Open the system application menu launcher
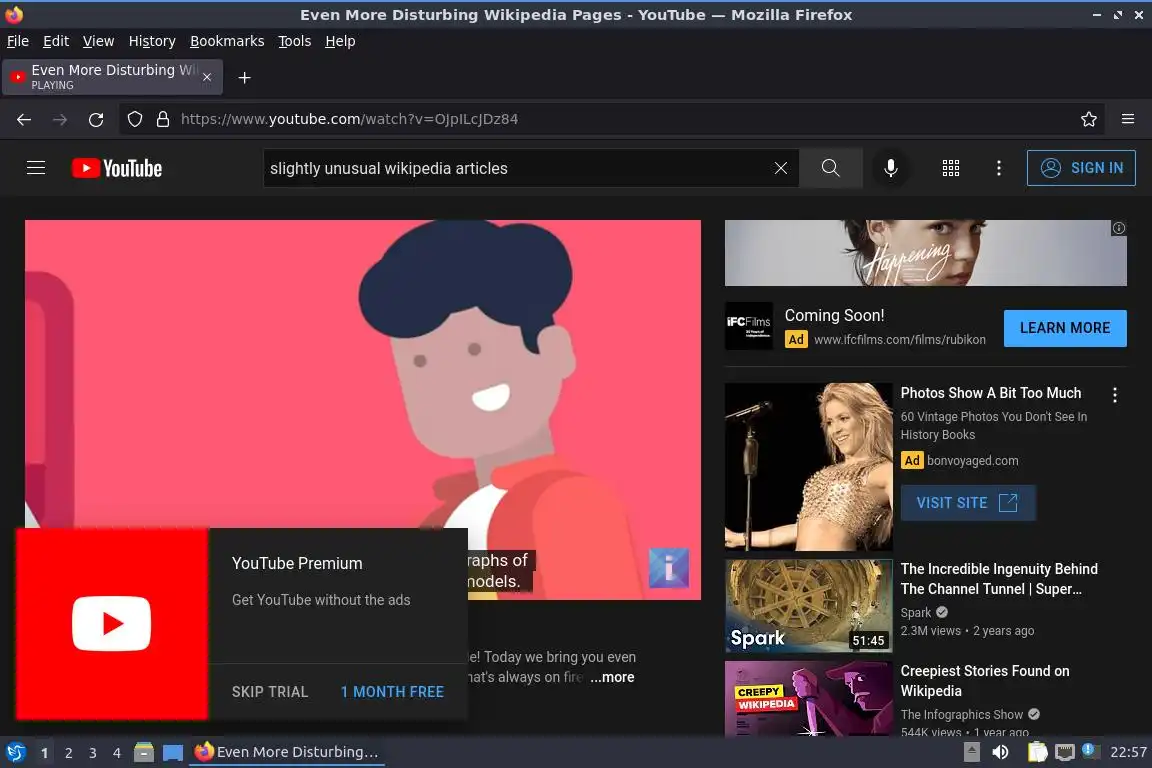Viewport: 1152px width, 768px height. (15, 752)
